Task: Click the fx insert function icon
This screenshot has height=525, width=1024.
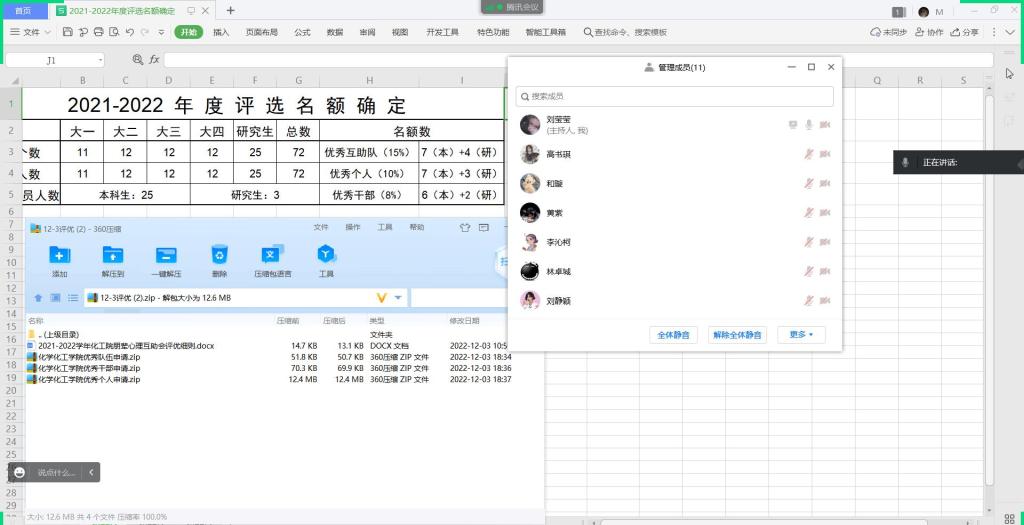Action: pos(154,60)
